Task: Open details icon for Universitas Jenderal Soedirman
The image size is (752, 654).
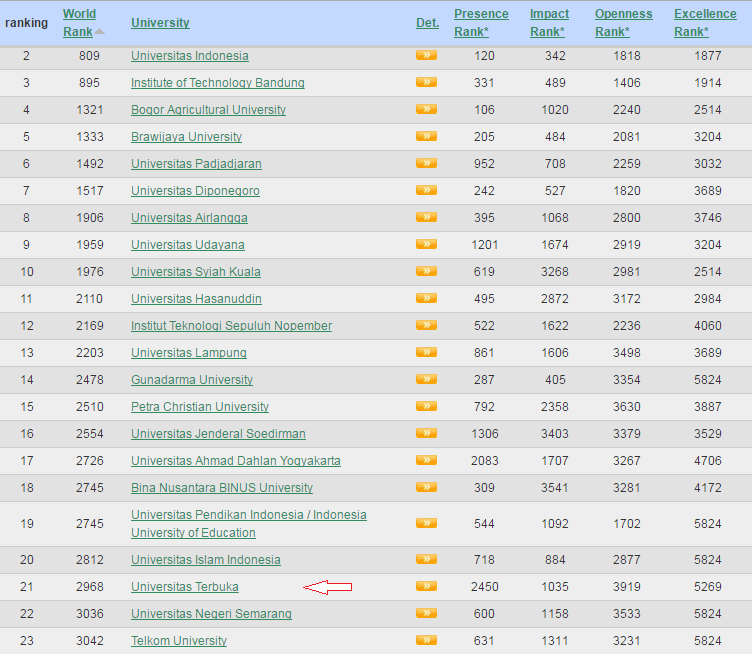Action: point(426,433)
